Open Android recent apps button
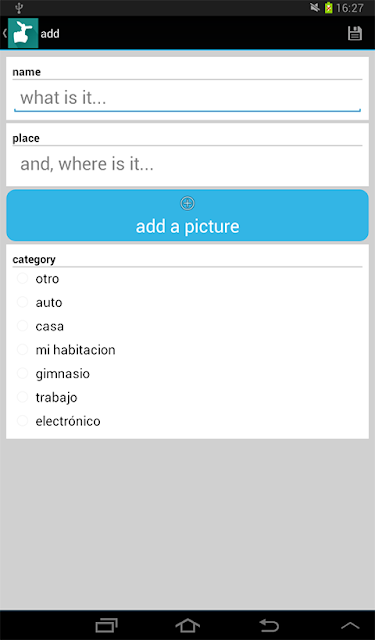 click(x=107, y=624)
